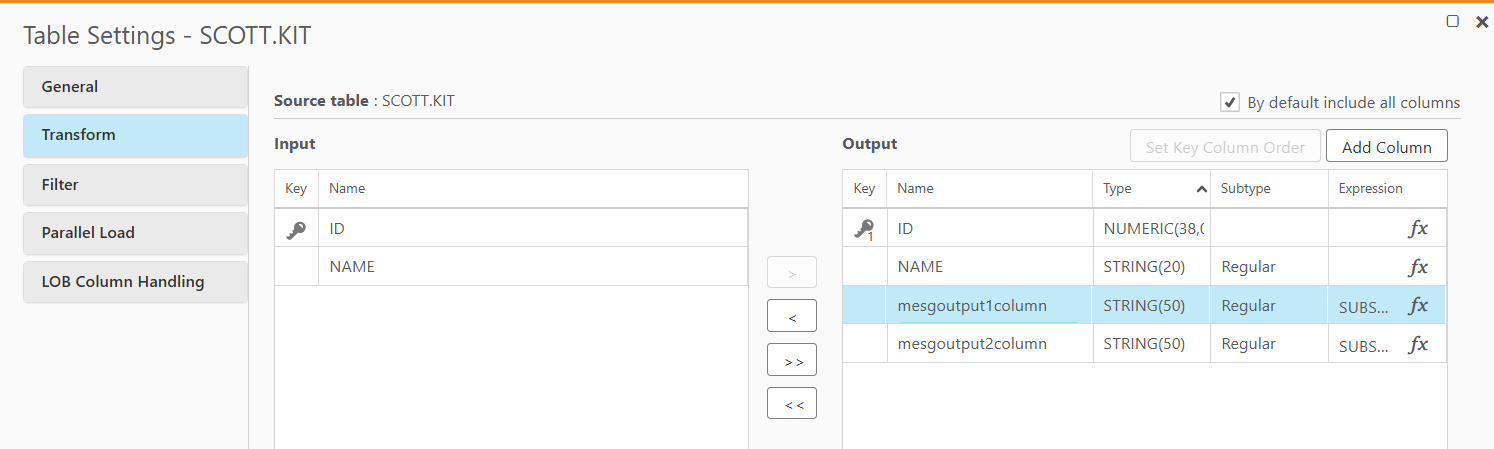Screen dimensions: 1494x449
Task: Click SUBS... expression of mesgoutput1column
Action: [x=1364, y=307]
